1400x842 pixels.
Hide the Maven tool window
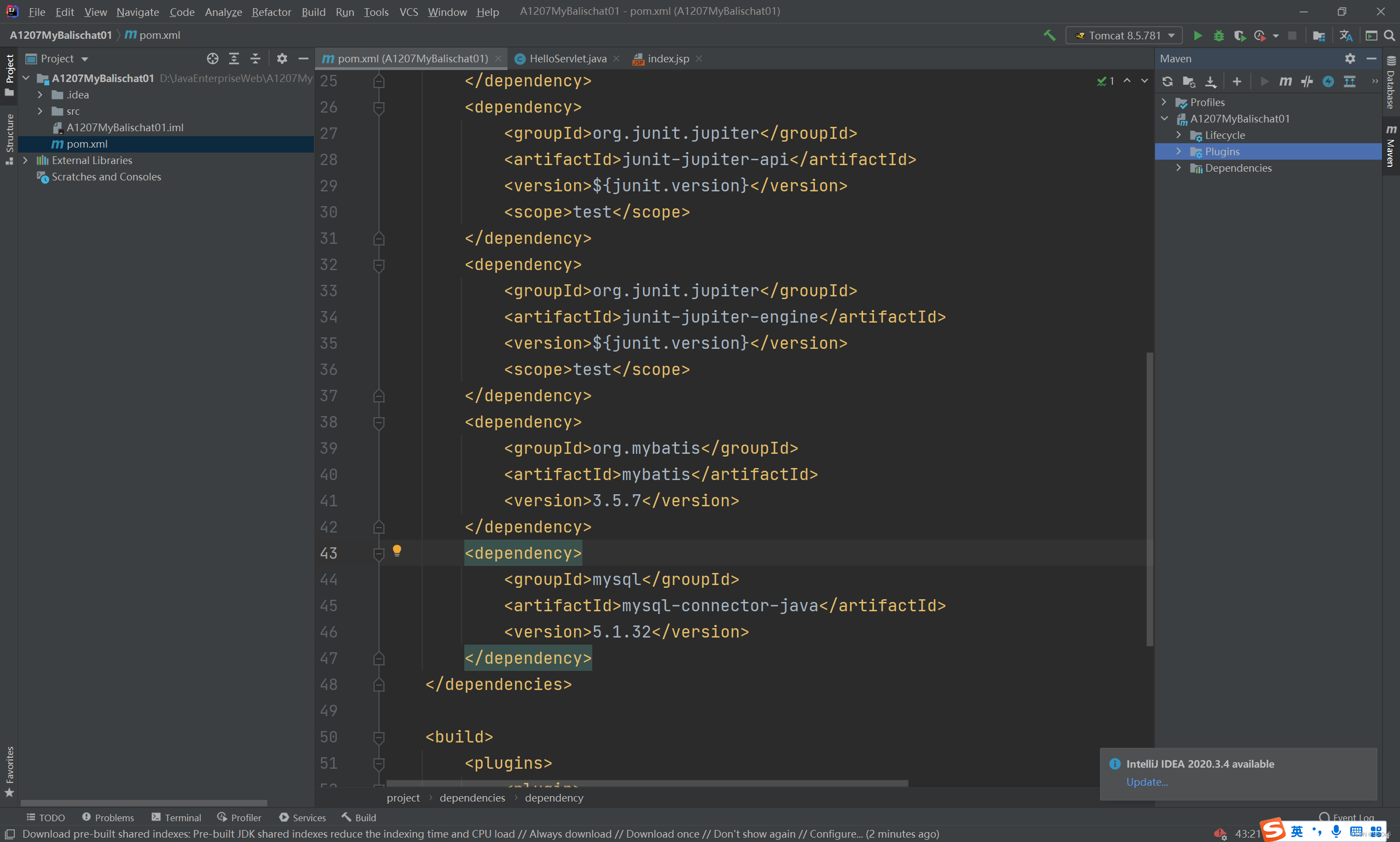click(x=1371, y=59)
